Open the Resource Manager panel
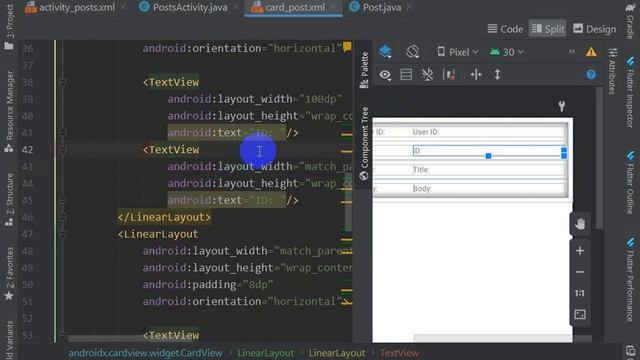The height and width of the screenshot is (360, 640). tap(9, 111)
